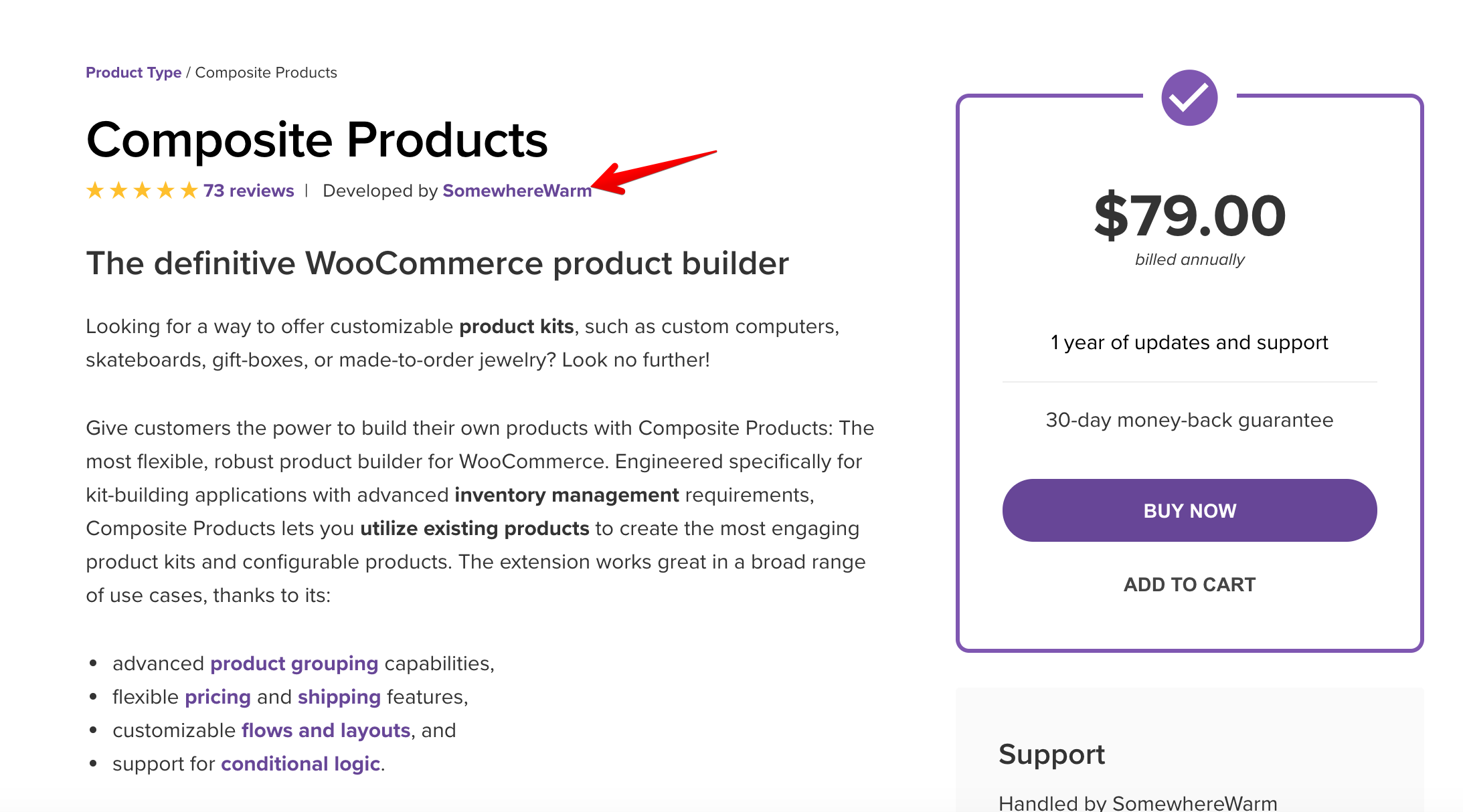1463x812 pixels.
Task: Click the Composite Products breadcrumb text
Action: tap(266, 72)
